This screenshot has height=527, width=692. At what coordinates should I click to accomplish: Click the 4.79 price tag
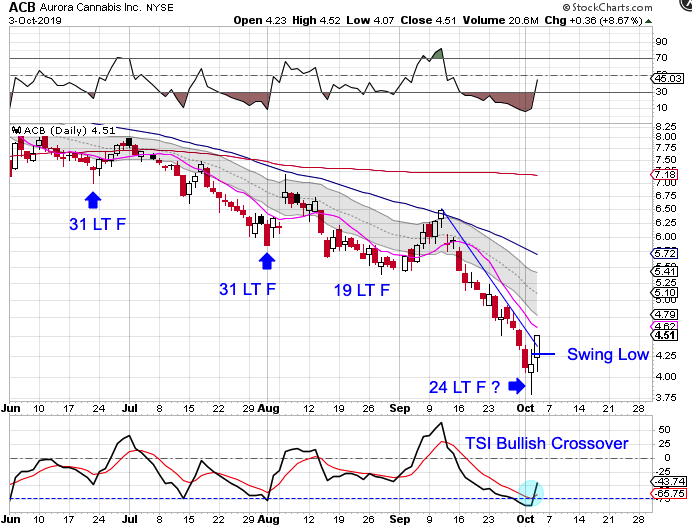coord(665,314)
